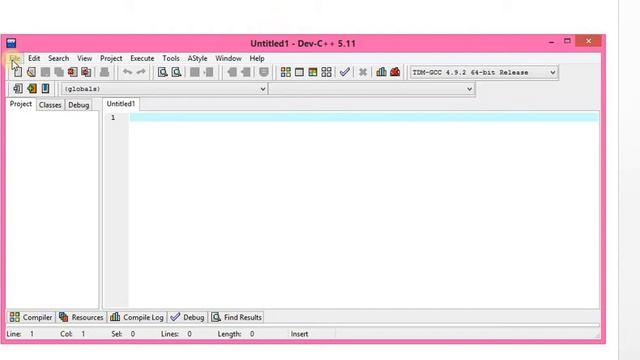Click the Undo arrow icon
Screen dimensions: 640x360
click(127, 72)
